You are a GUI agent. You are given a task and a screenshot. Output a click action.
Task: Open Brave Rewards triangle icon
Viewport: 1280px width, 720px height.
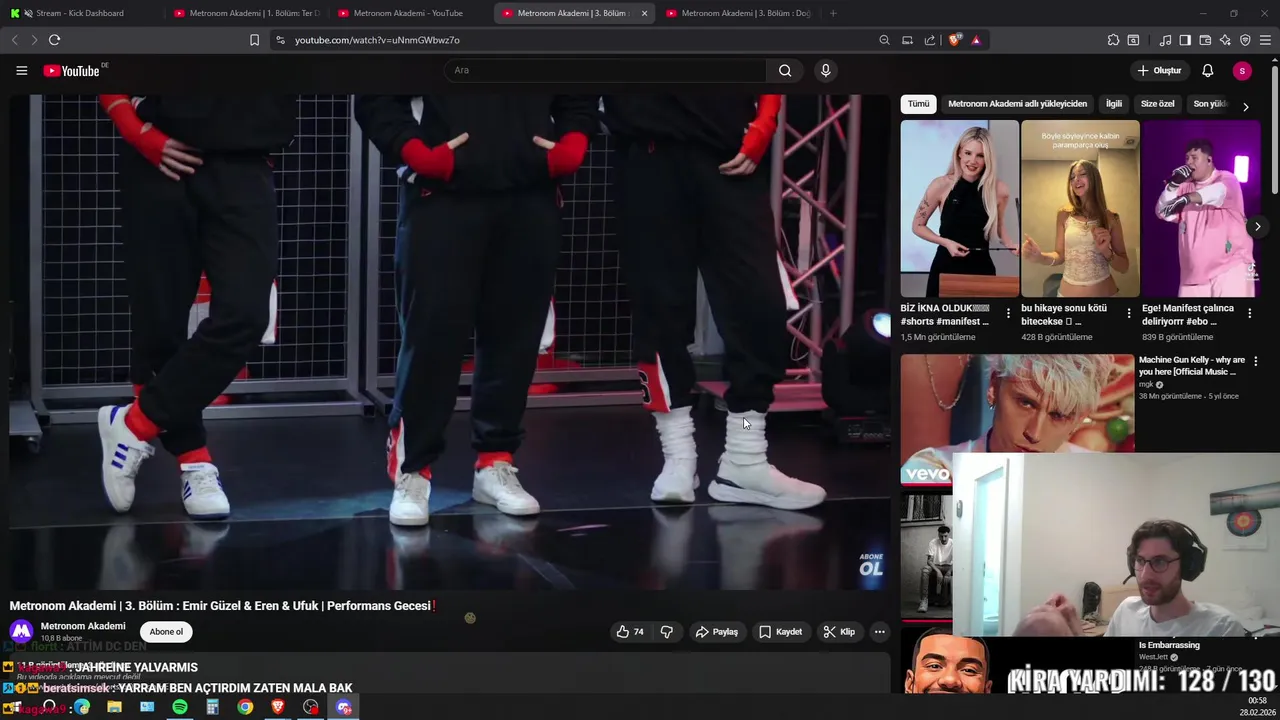coord(976,40)
